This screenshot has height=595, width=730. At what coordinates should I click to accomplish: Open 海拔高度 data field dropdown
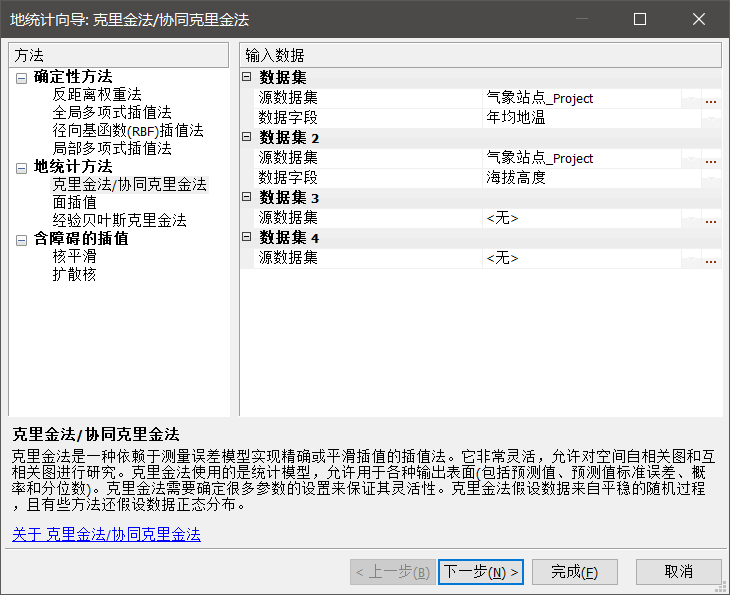coord(711,178)
